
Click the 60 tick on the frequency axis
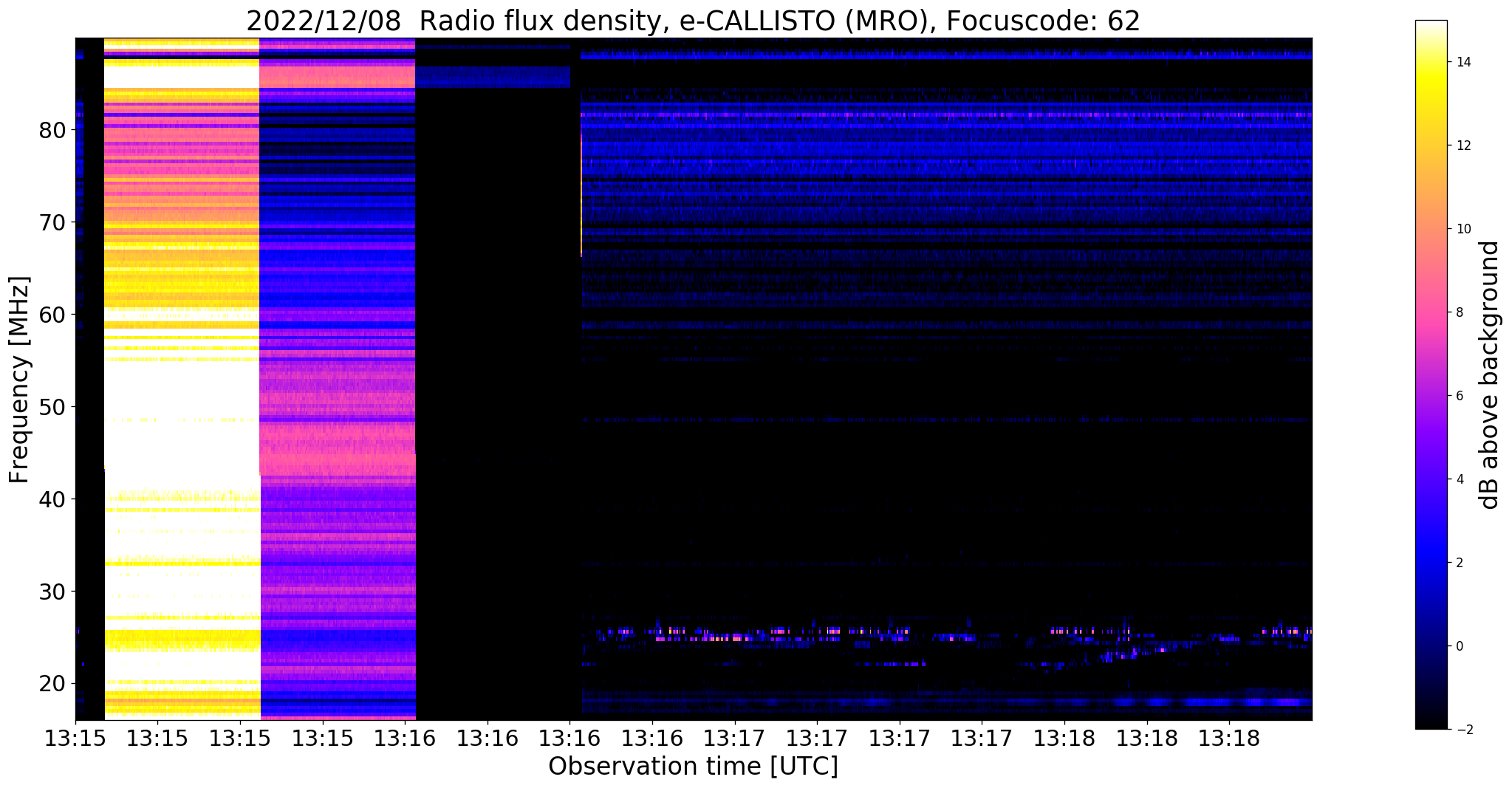[x=53, y=315]
